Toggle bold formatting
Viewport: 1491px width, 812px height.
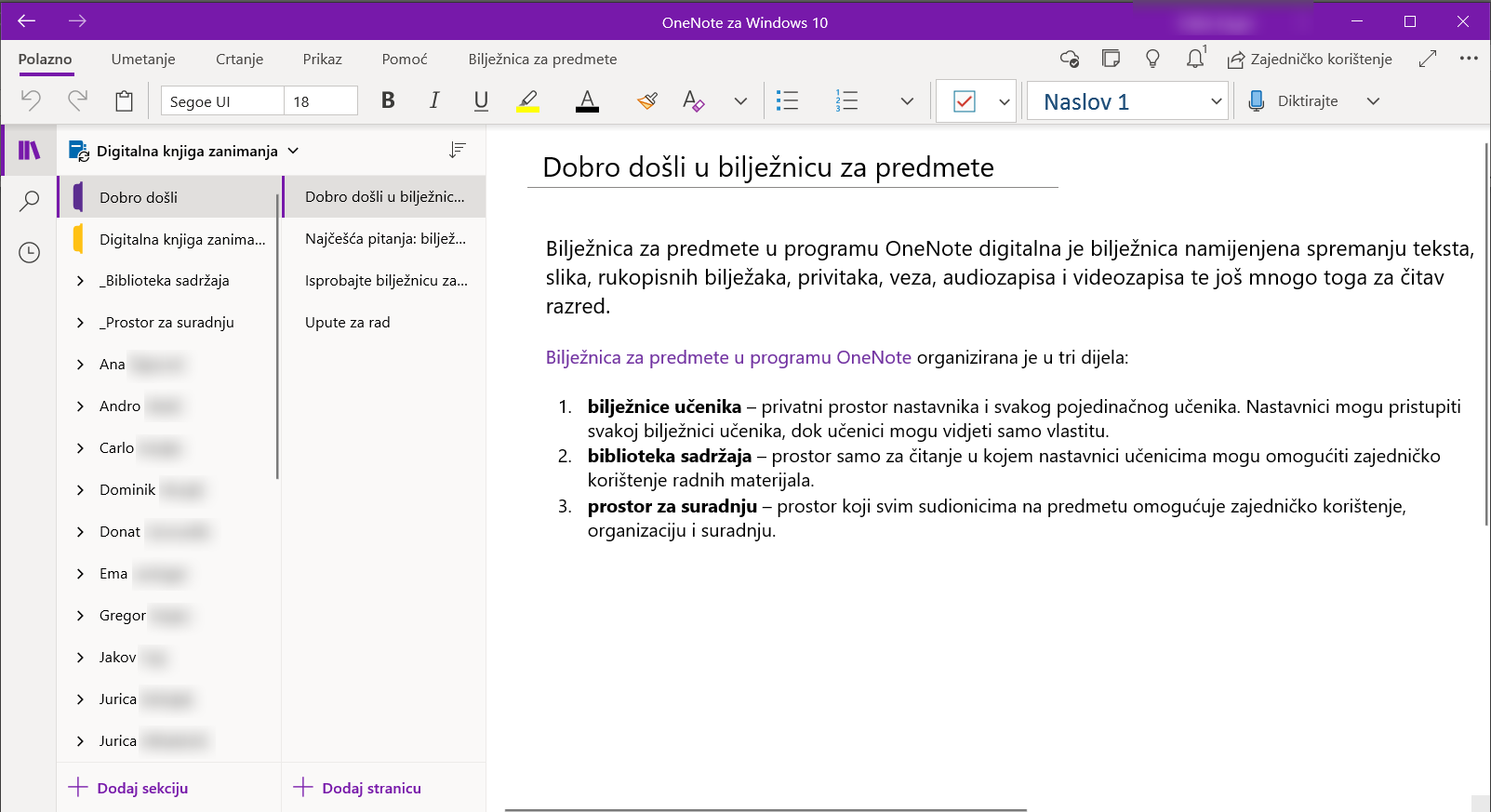[x=388, y=100]
